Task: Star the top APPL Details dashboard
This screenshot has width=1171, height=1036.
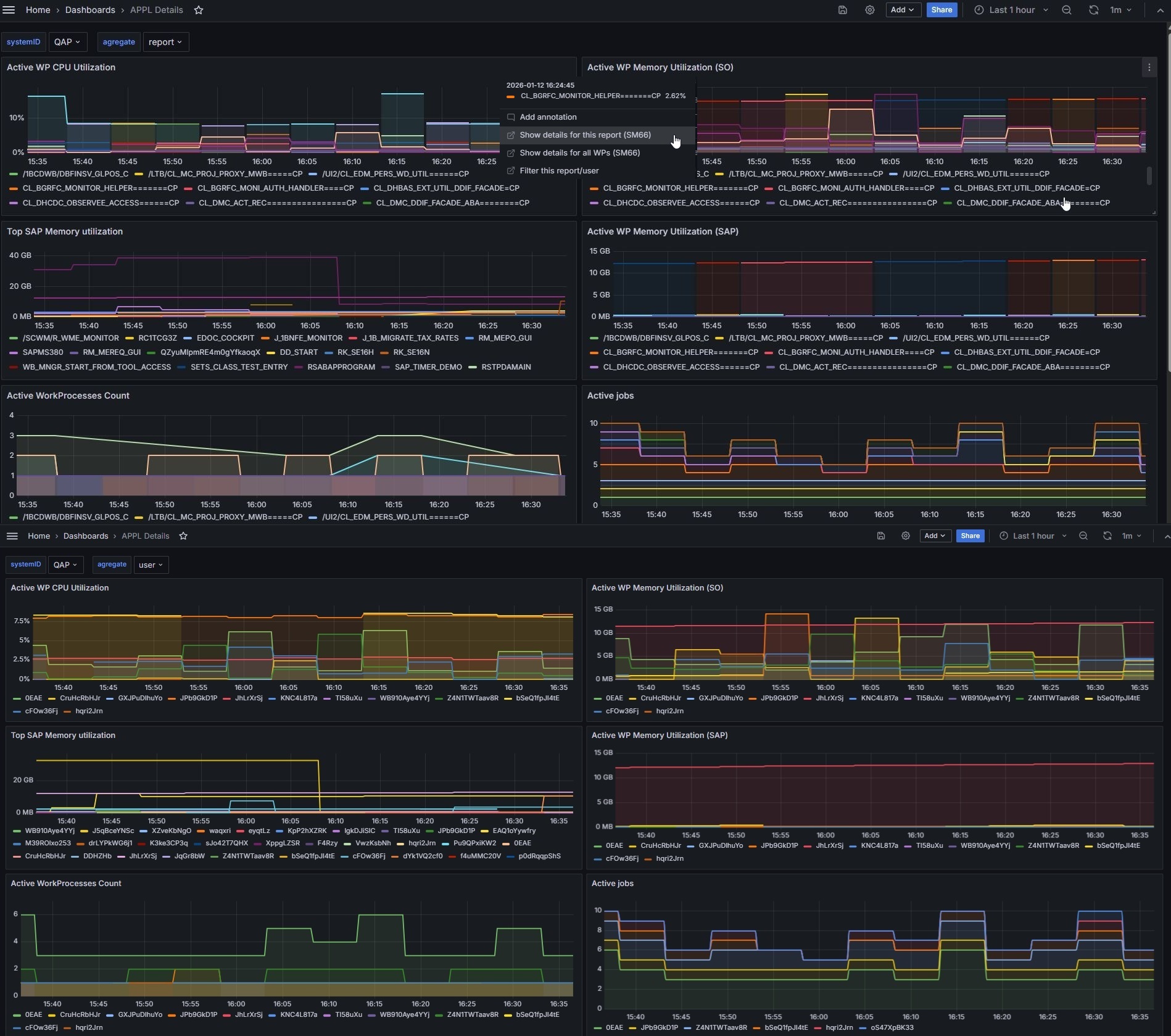Action: (199, 10)
